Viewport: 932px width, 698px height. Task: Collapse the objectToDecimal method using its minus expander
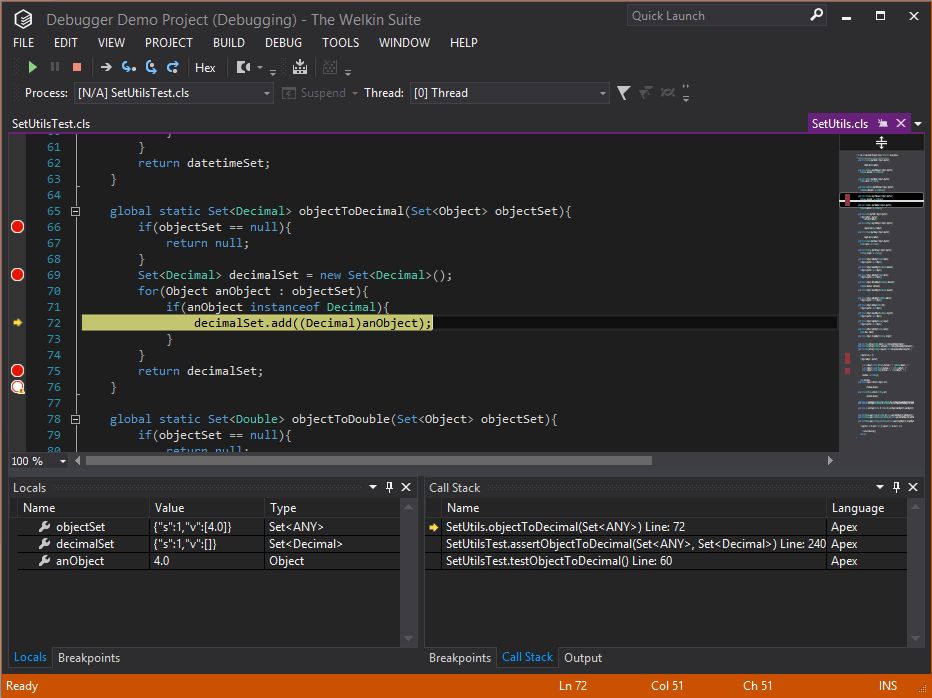pyautogui.click(x=76, y=211)
